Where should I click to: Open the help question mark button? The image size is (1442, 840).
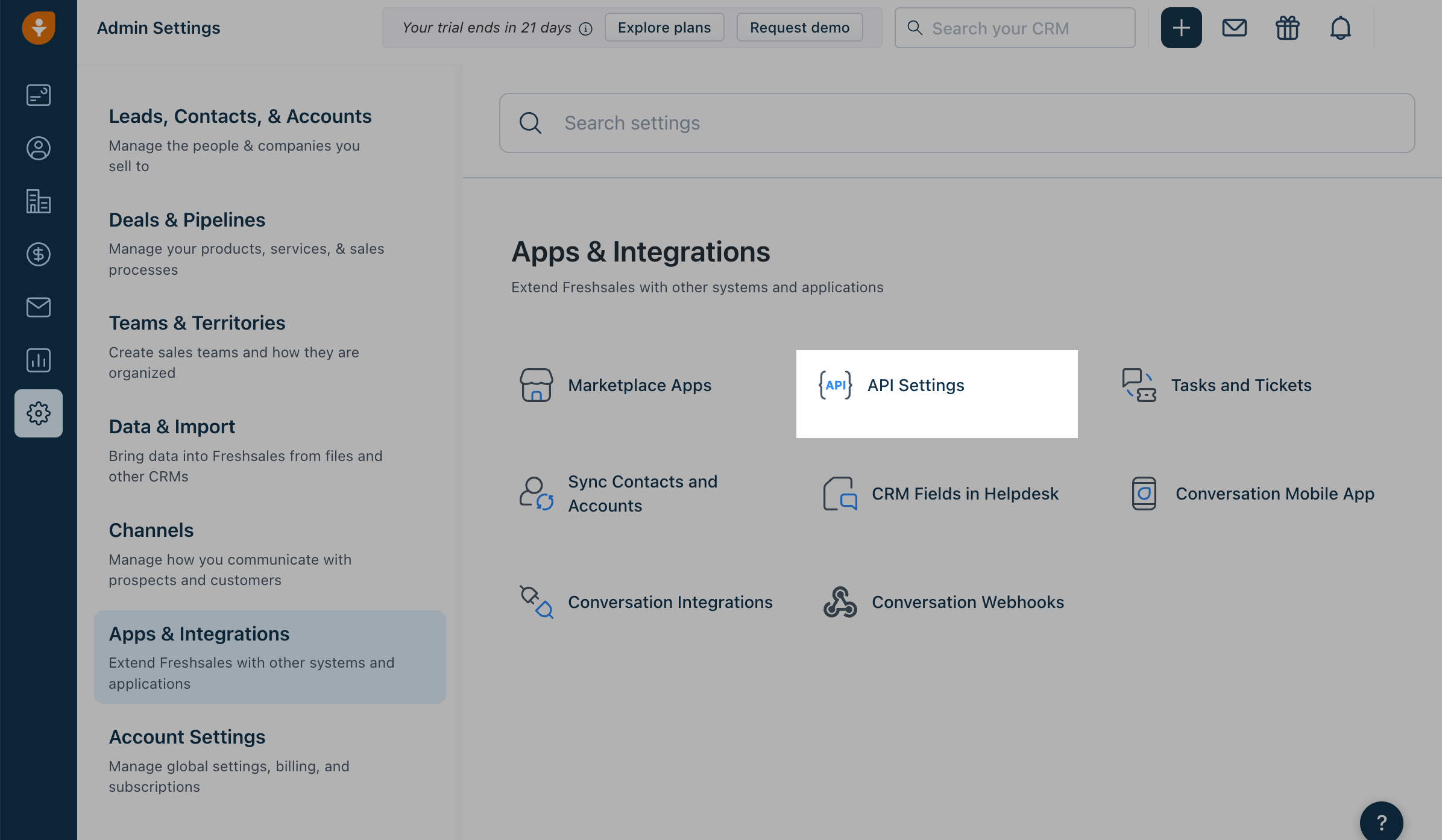click(1381, 822)
